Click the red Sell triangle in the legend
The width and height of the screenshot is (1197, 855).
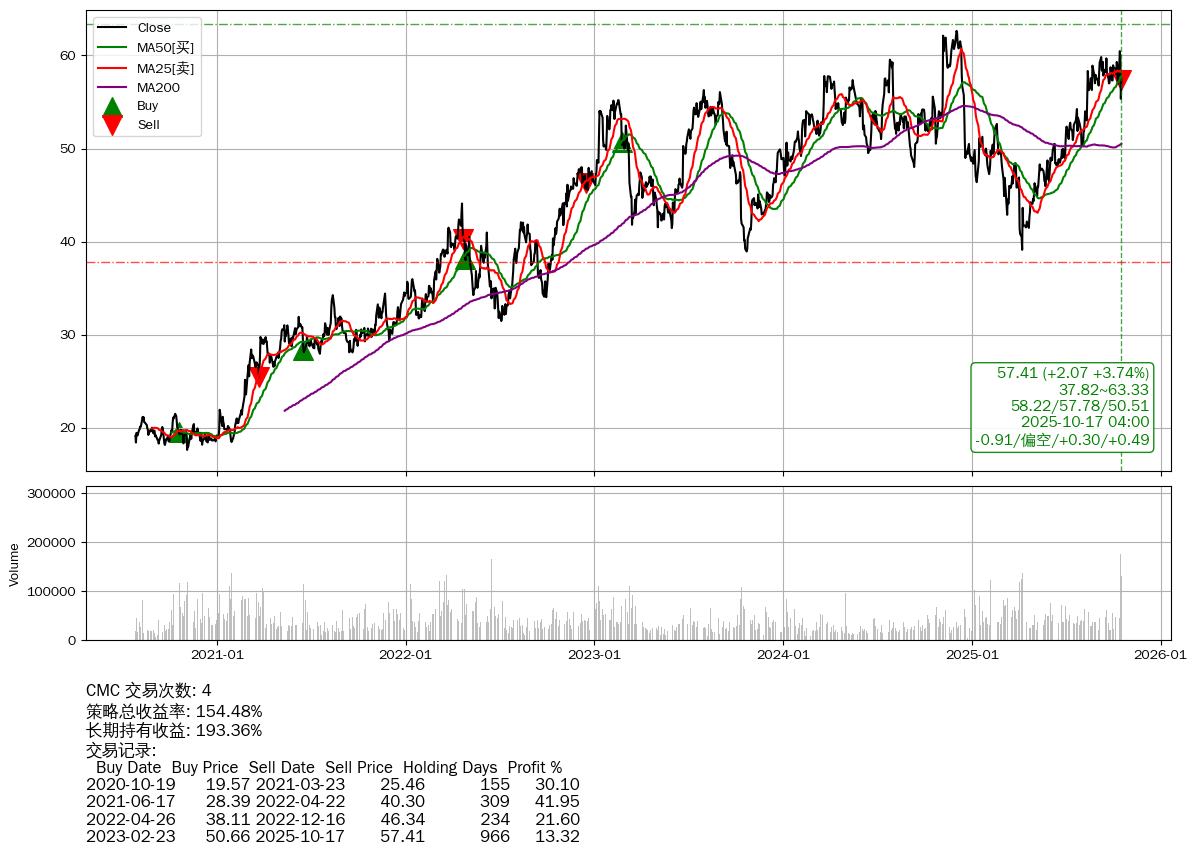tap(113, 124)
